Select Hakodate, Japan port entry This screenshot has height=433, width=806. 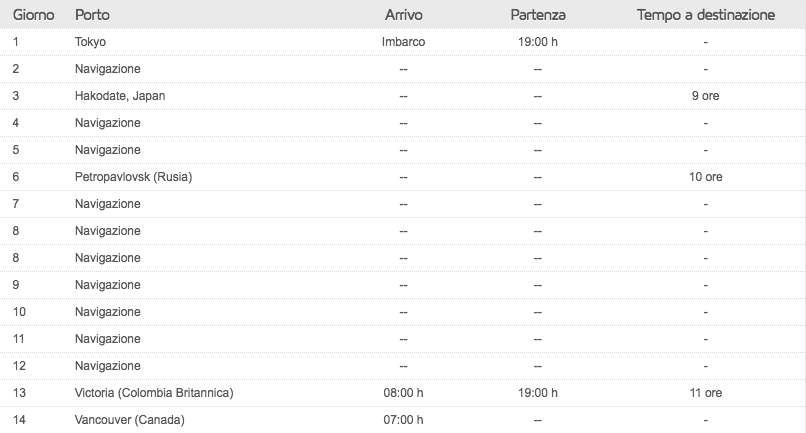click(x=120, y=96)
